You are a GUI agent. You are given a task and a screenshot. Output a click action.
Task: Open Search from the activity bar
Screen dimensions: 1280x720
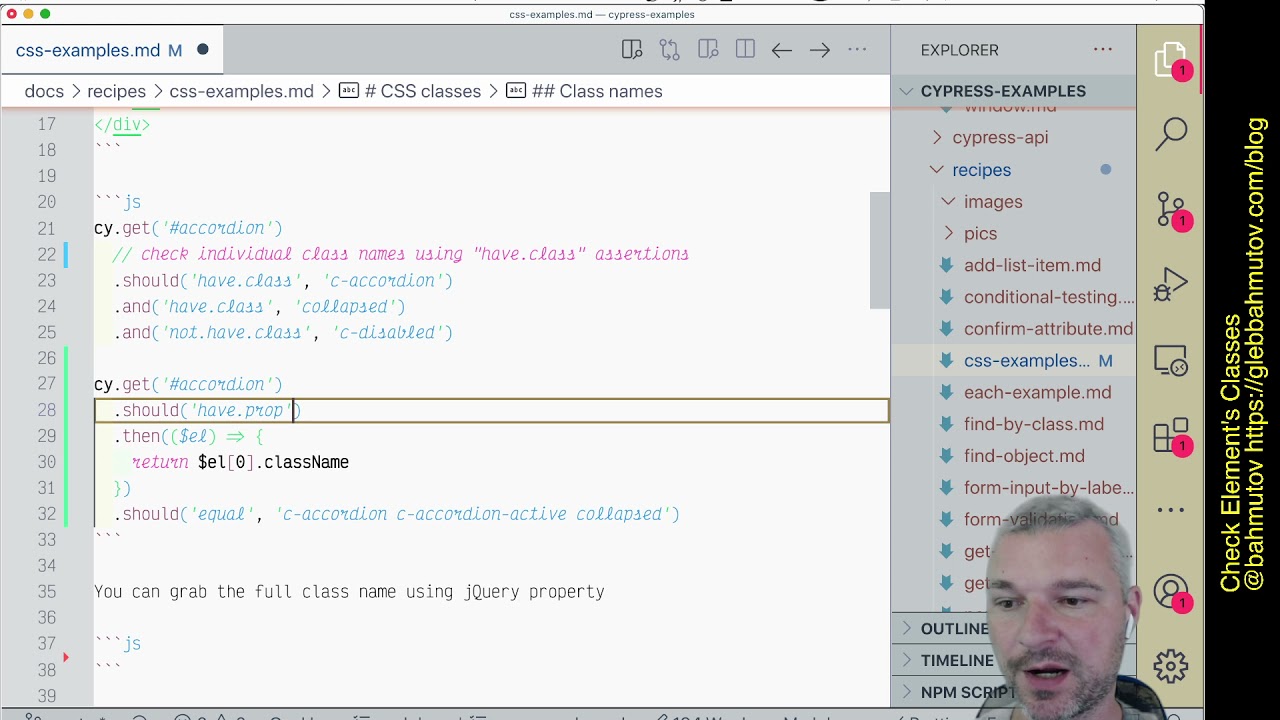click(1171, 133)
